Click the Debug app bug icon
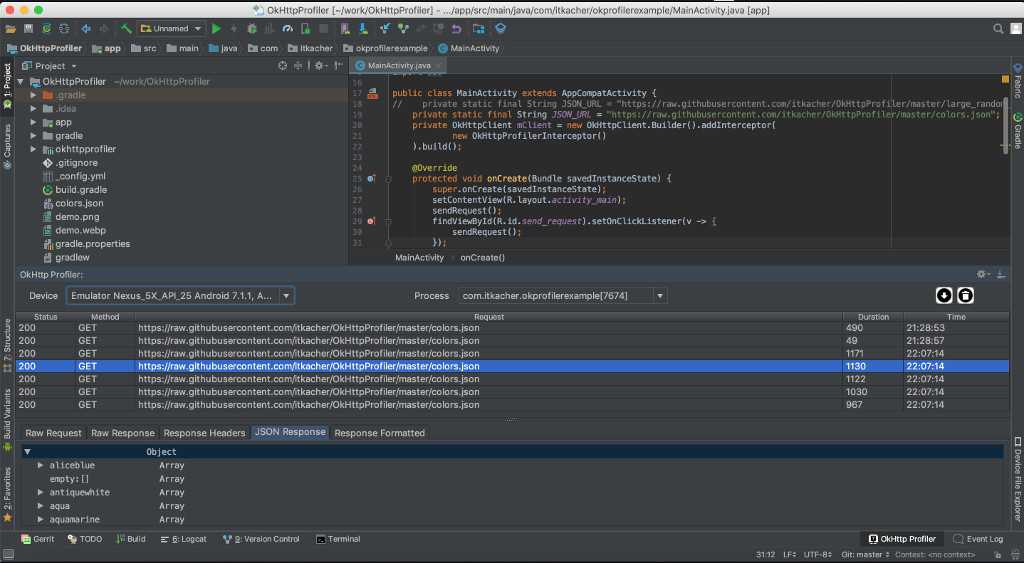Image resolution: width=1024 pixels, height=563 pixels. pos(252,29)
